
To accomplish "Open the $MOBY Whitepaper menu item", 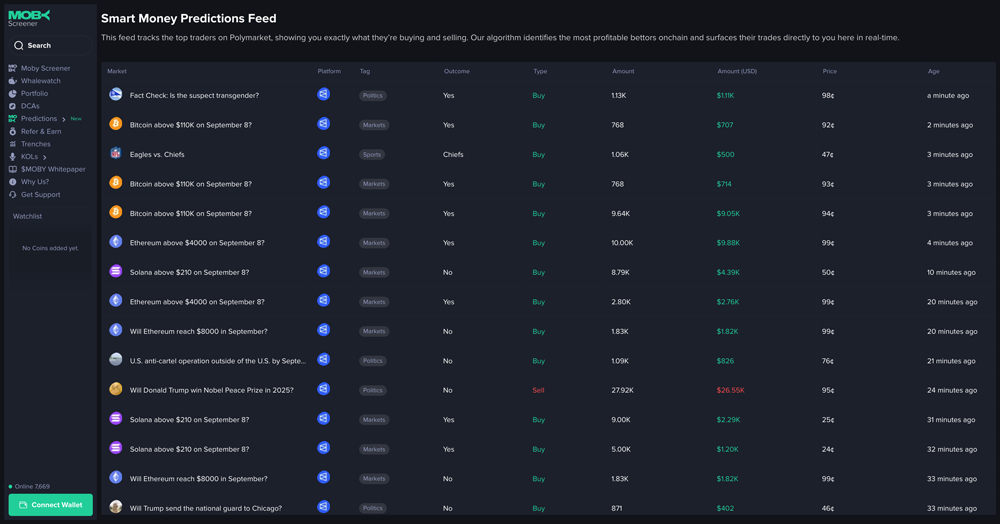I will pos(53,169).
